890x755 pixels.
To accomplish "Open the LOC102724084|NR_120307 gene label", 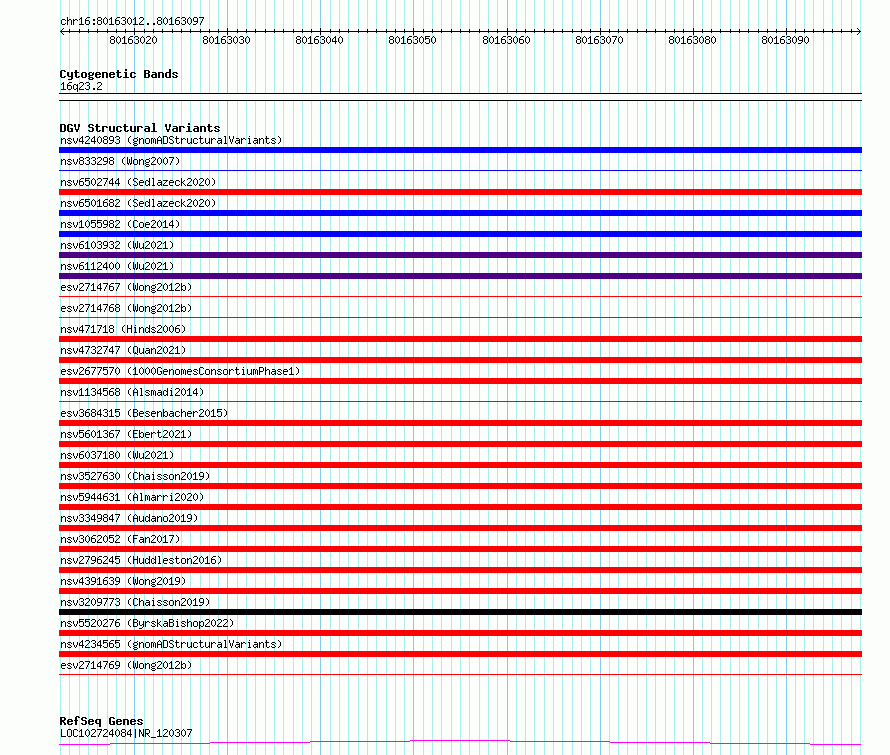I will [x=126, y=733].
